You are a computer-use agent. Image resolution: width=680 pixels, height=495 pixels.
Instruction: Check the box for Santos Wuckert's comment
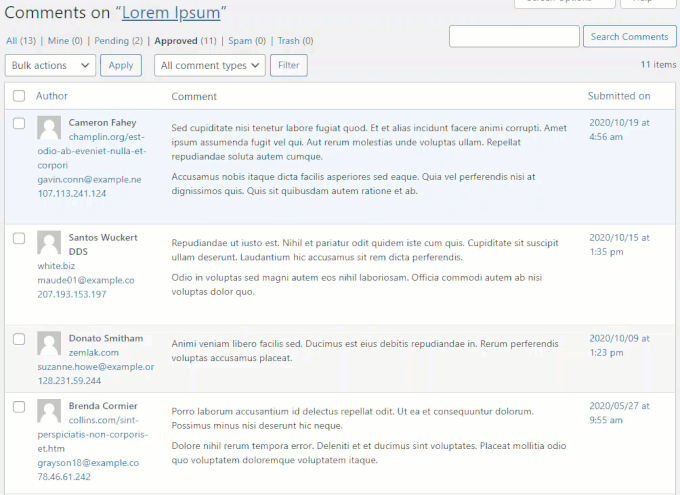point(19,238)
